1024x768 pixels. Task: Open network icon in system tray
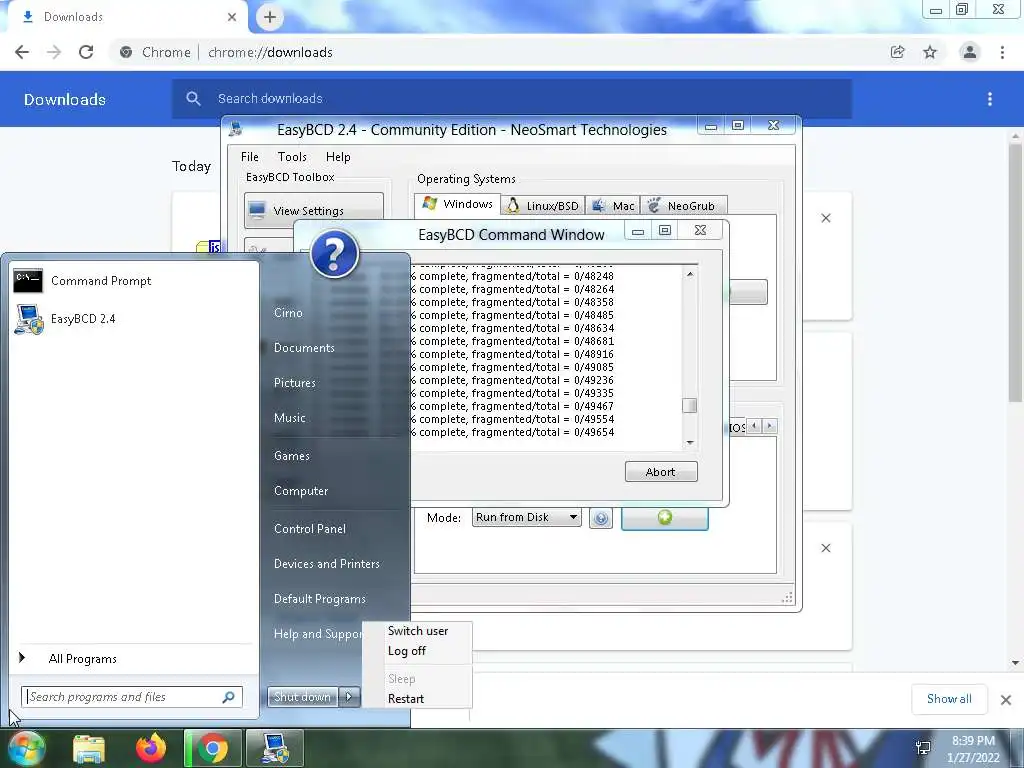click(923, 748)
